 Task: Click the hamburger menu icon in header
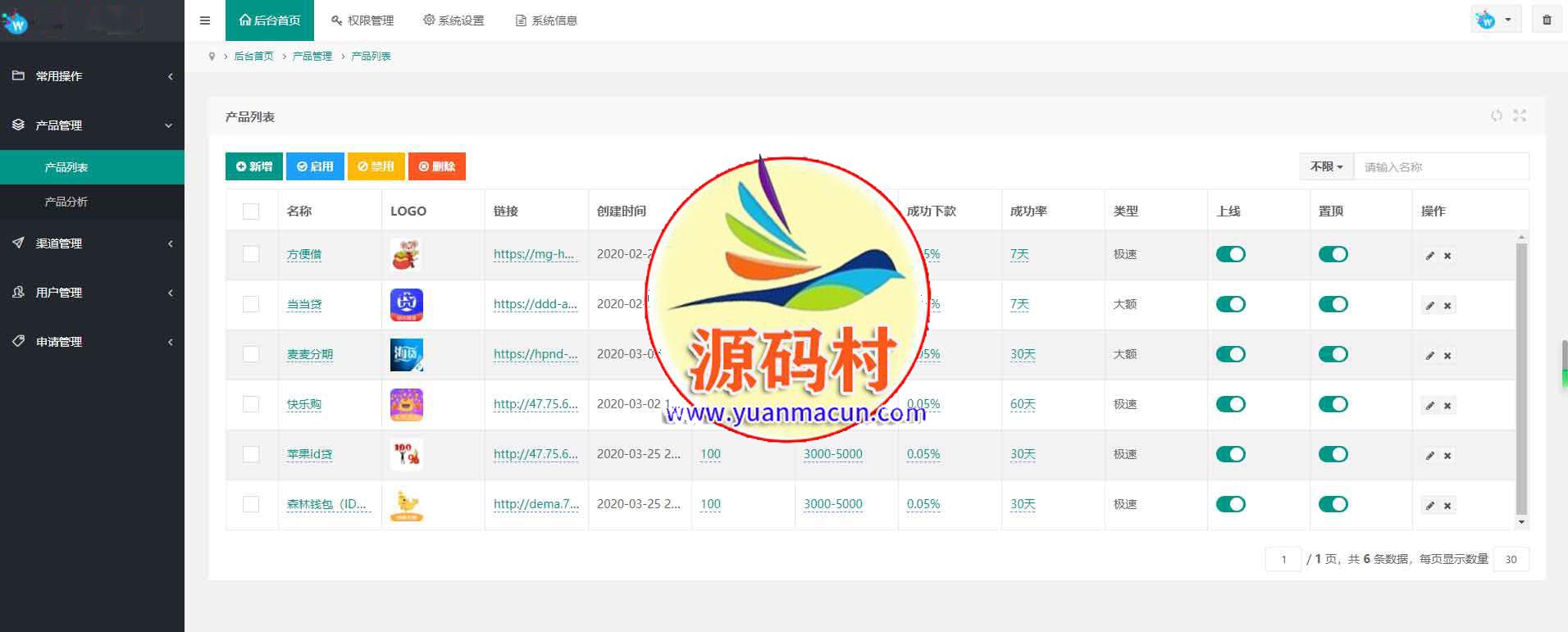tap(205, 20)
